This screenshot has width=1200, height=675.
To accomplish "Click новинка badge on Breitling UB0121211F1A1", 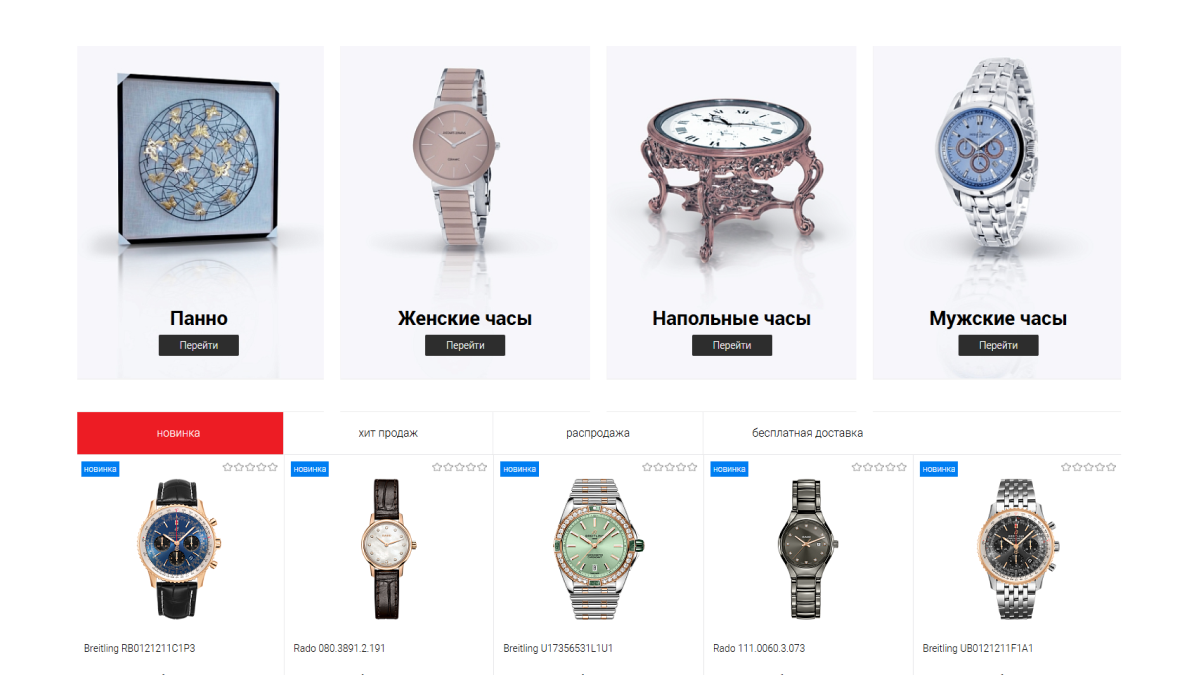I will pyautogui.click(x=939, y=468).
